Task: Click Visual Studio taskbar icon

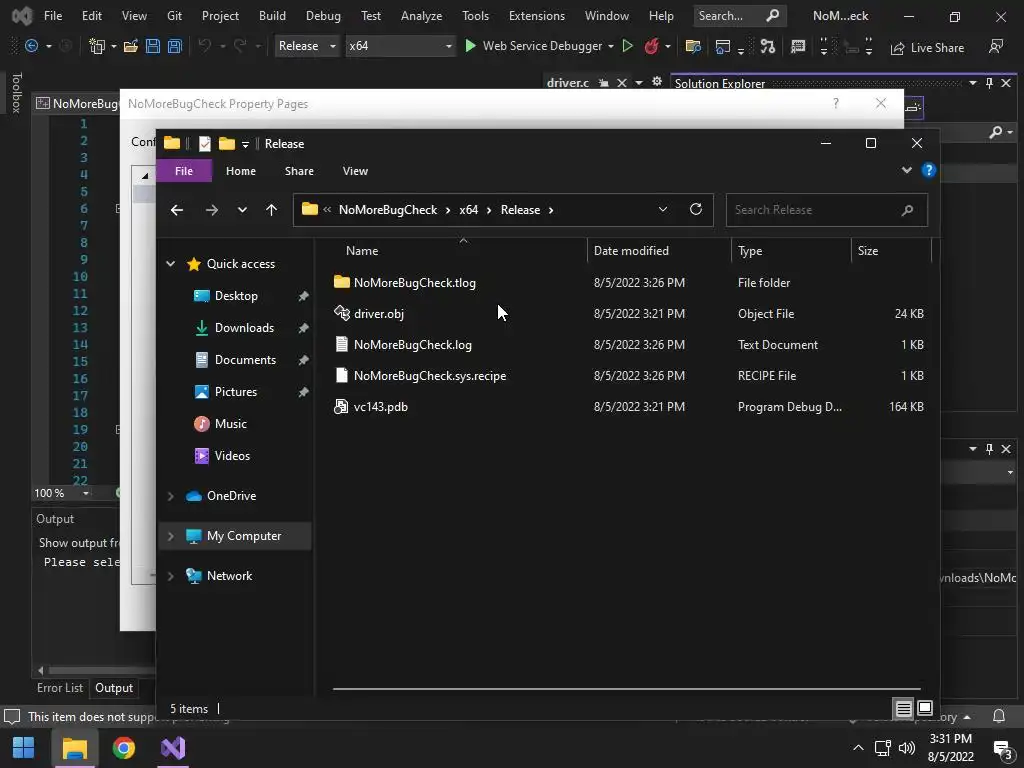Action: (x=173, y=748)
